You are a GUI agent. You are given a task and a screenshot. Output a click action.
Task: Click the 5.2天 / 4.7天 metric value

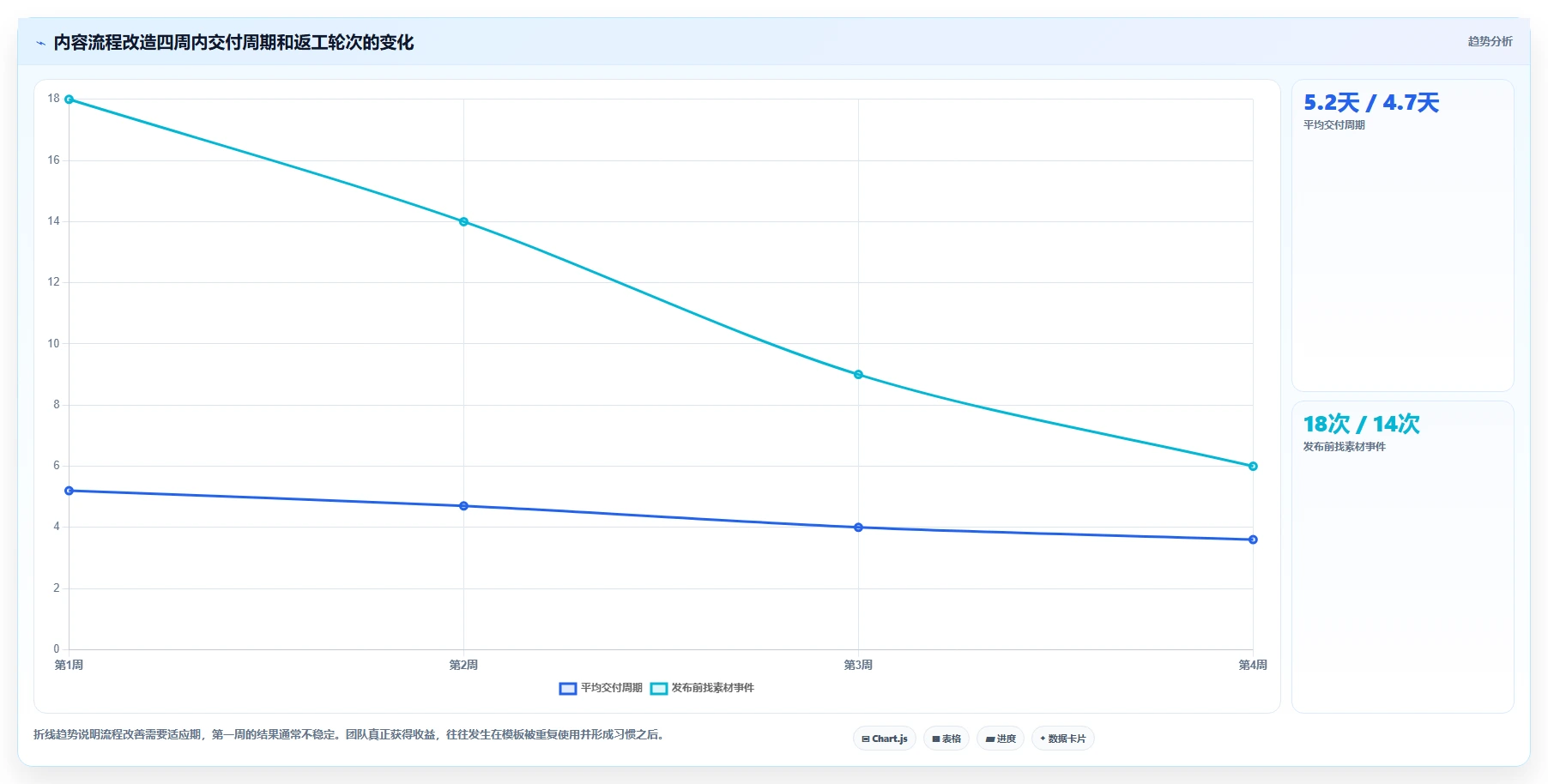click(1371, 103)
